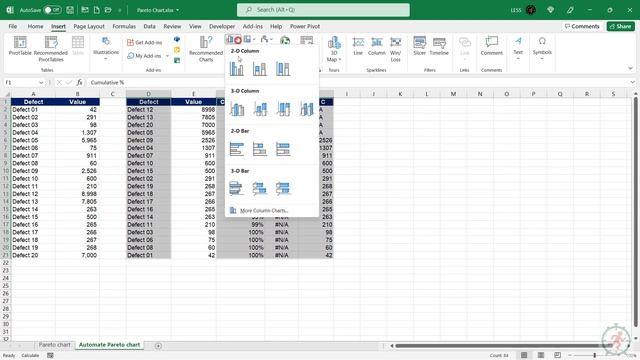Image resolution: width=640 pixels, height=360 pixels.
Task: Select cell containing Defect 12
Action: 149,109
